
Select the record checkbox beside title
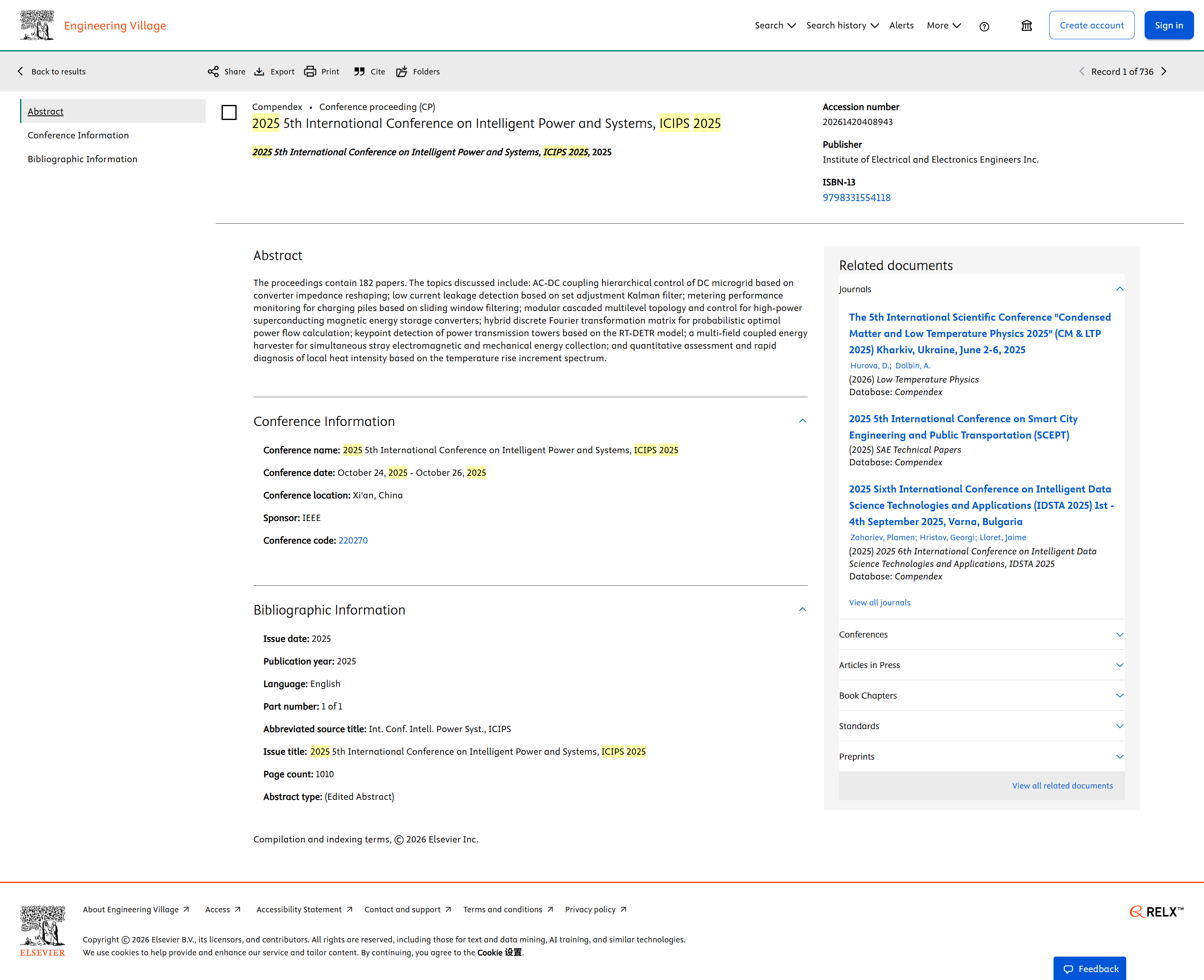click(x=229, y=112)
